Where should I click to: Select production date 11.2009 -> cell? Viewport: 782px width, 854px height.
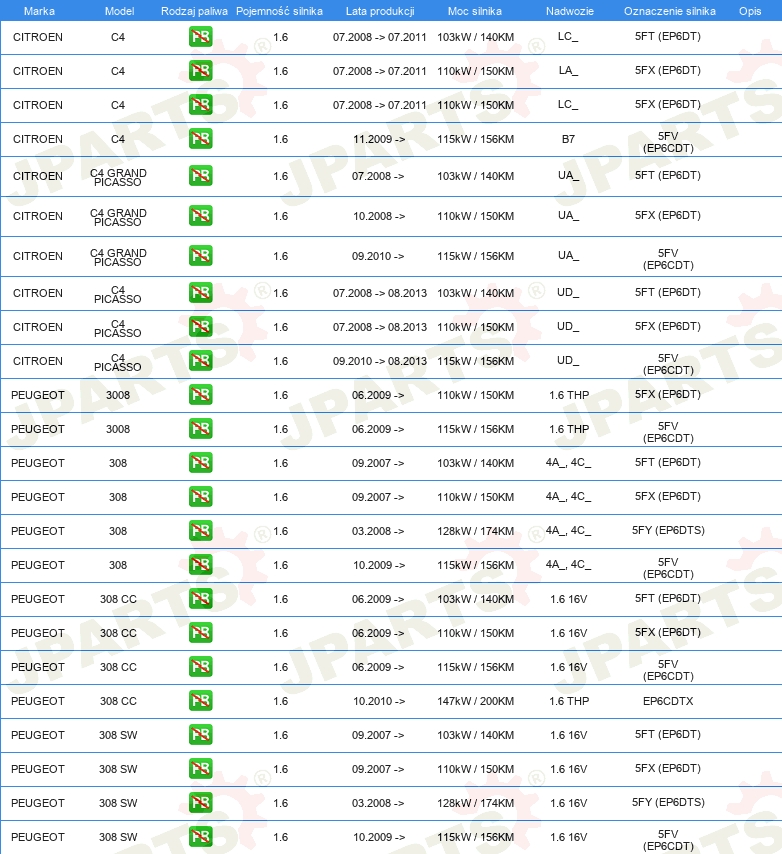pos(379,139)
